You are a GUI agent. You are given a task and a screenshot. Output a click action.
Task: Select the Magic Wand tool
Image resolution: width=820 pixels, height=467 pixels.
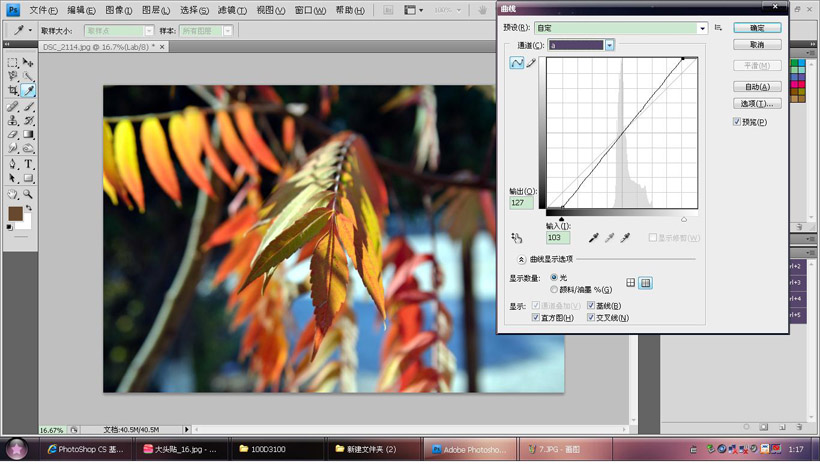click(x=28, y=76)
